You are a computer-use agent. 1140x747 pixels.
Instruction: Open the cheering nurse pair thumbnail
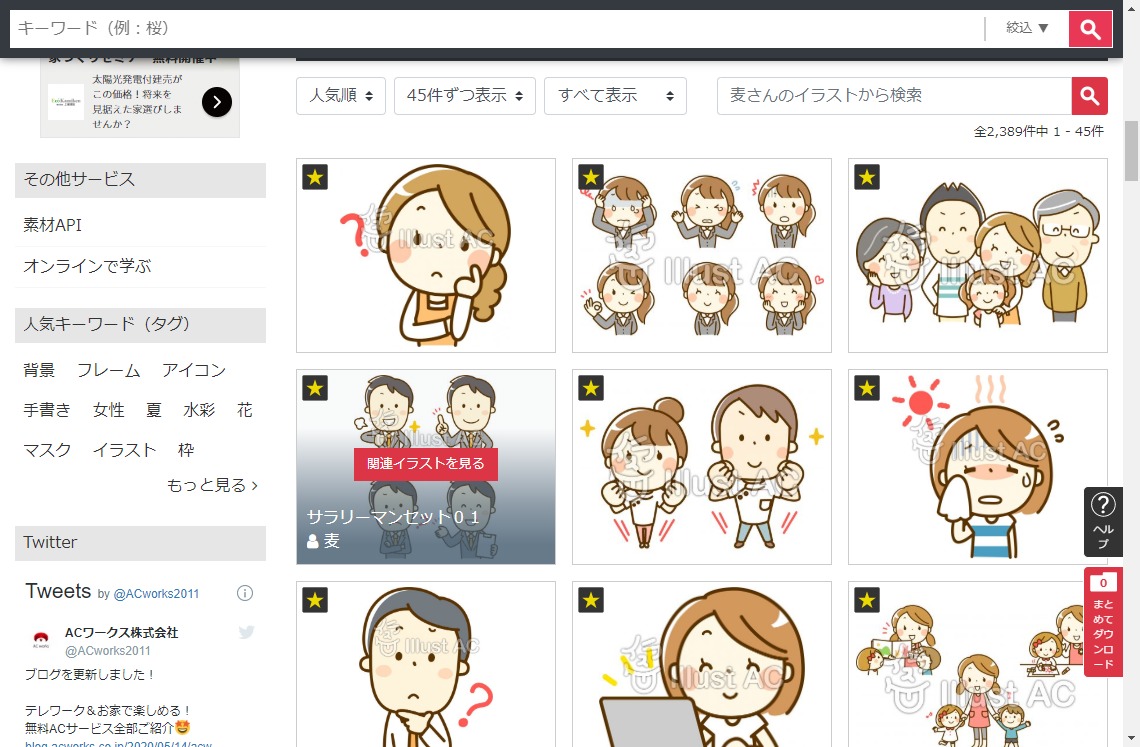(702, 467)
